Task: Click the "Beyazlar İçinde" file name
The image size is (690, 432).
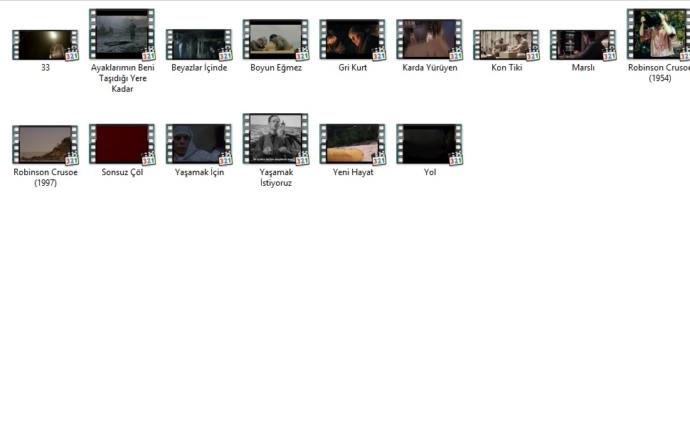Action: 199,68
